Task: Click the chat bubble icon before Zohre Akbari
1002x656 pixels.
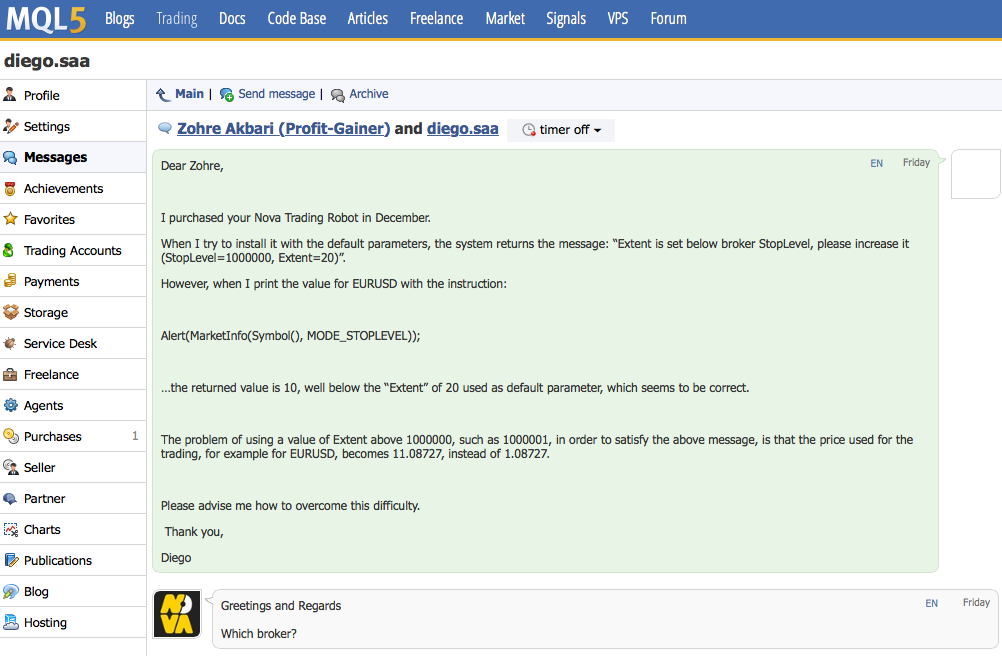Action: click(x=165, y=128)
